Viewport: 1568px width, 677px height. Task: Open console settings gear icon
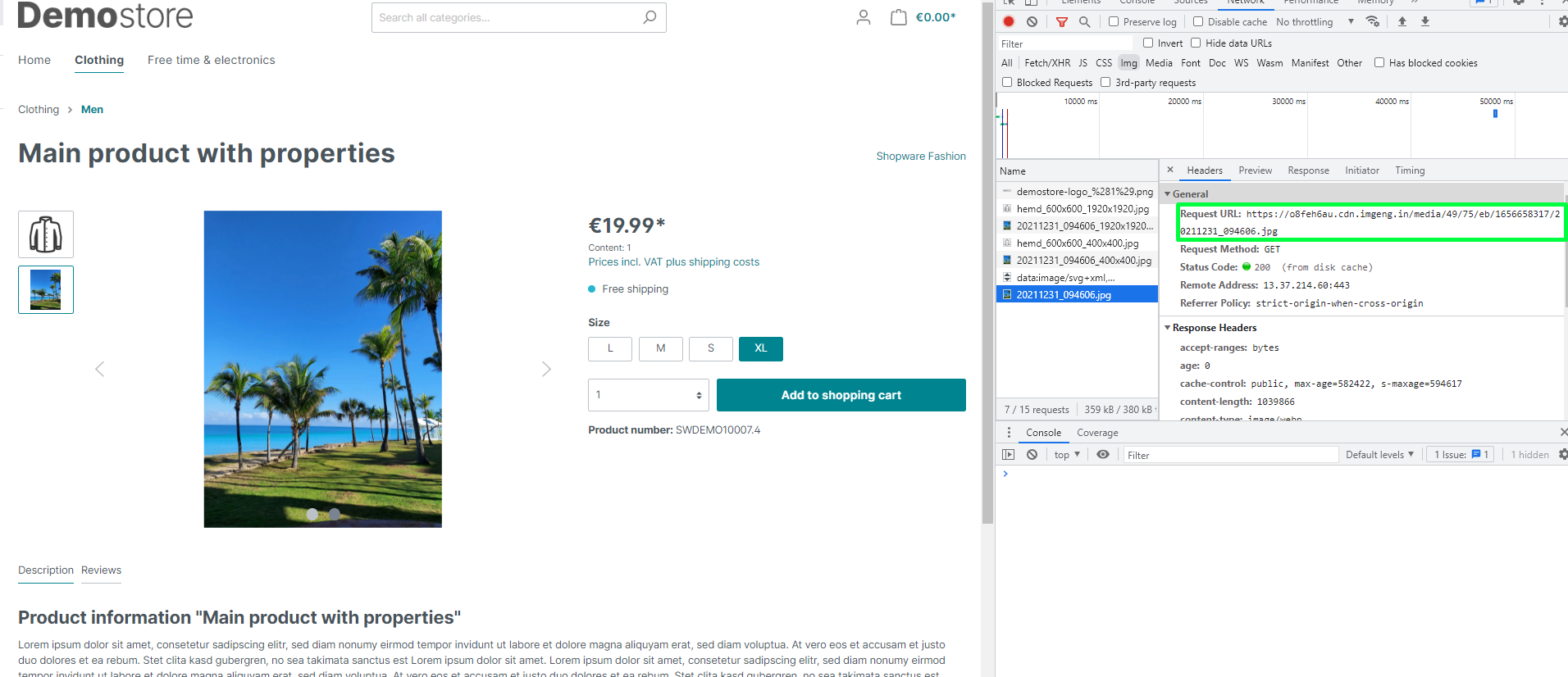(1563, 454)
